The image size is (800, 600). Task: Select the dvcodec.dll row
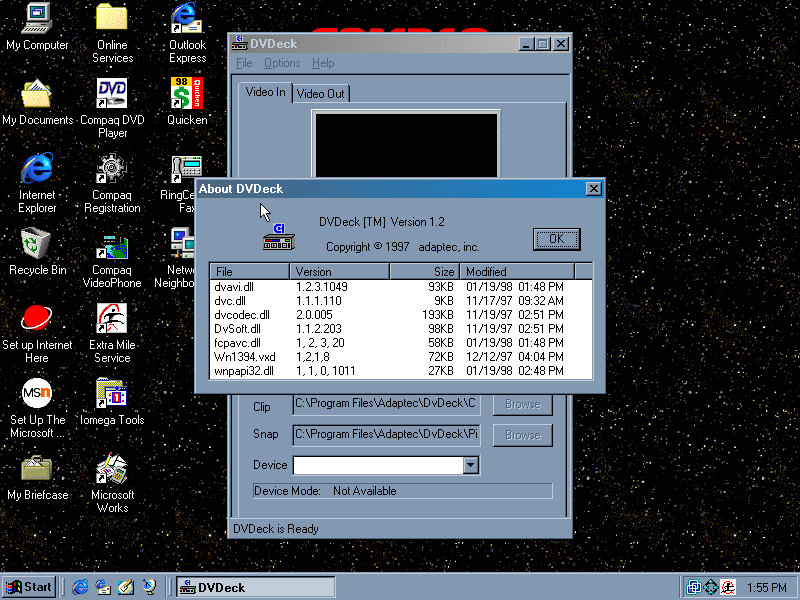click(401, 315)
